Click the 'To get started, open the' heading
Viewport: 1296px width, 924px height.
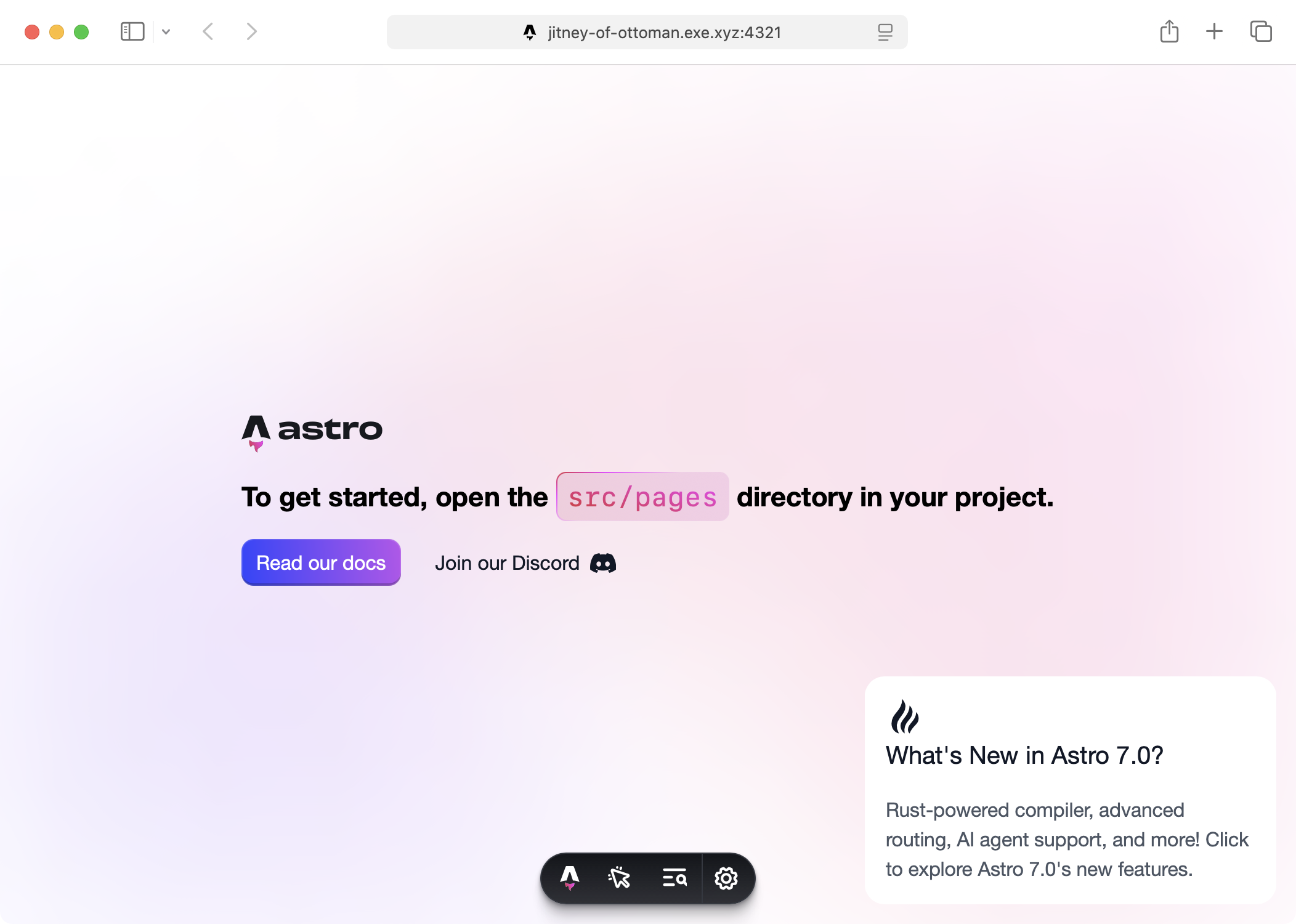[394, 497]
